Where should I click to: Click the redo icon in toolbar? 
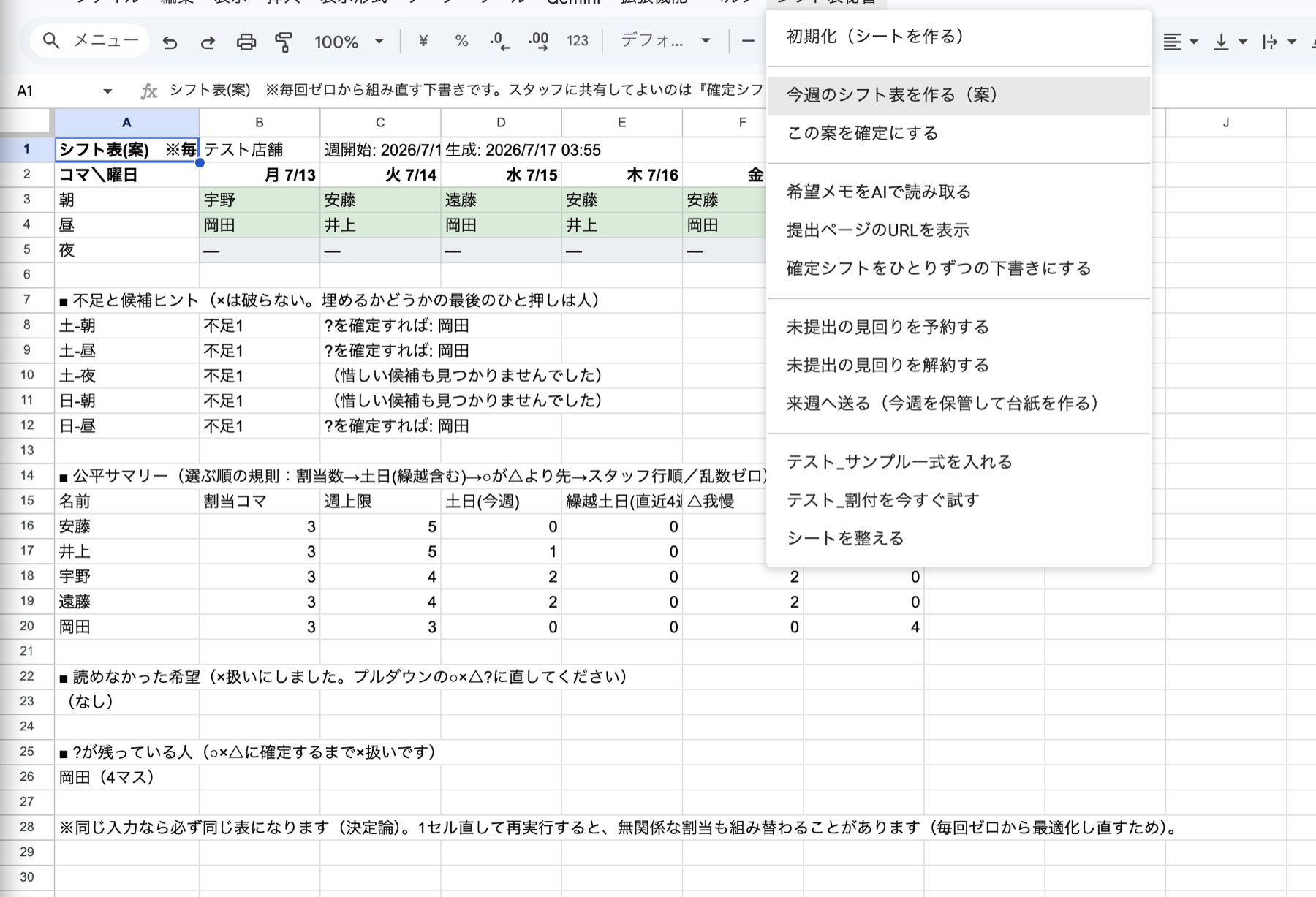208,42
